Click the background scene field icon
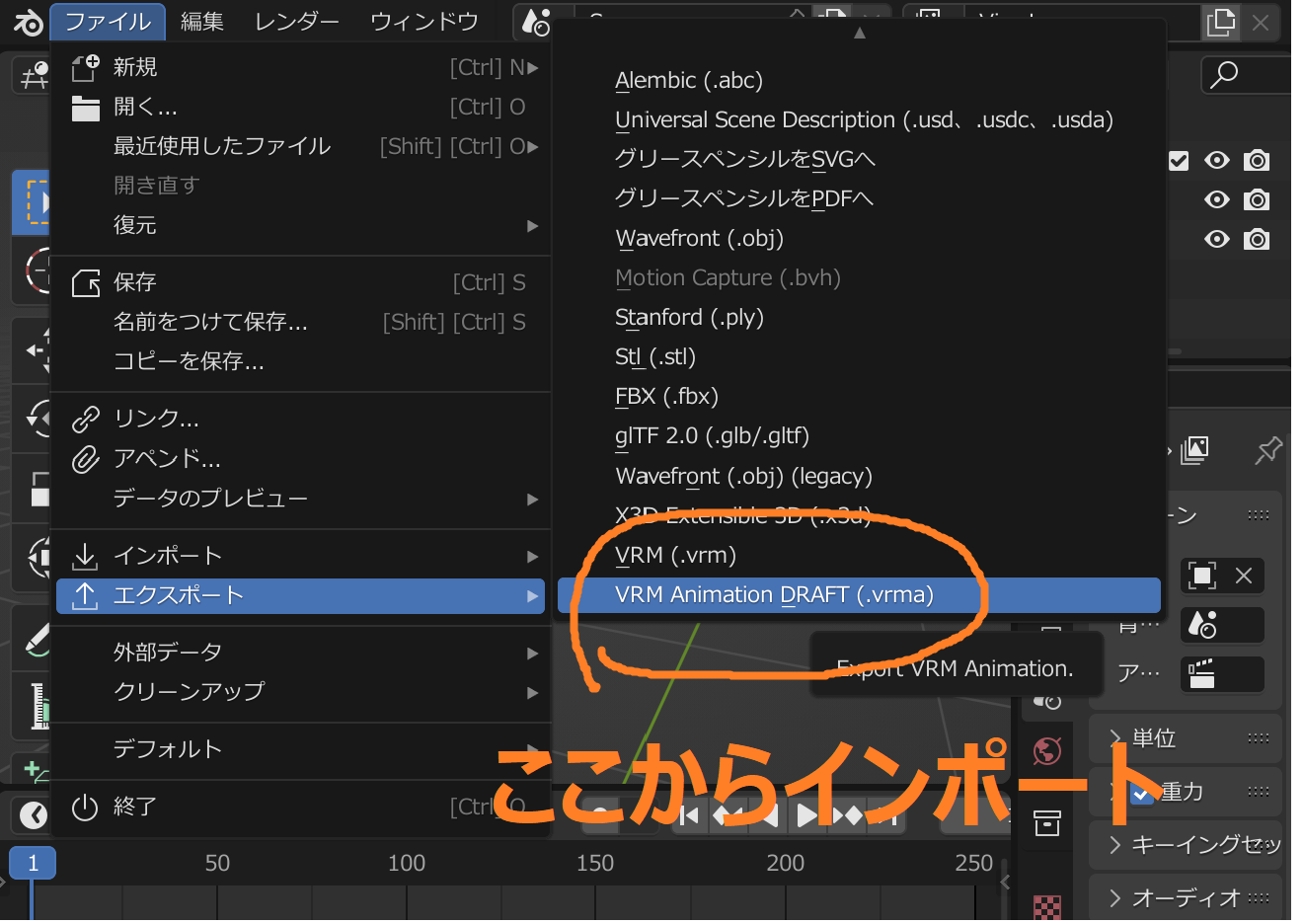The width and height of the screenshot is (1303, 924). tap(1222, 625)
